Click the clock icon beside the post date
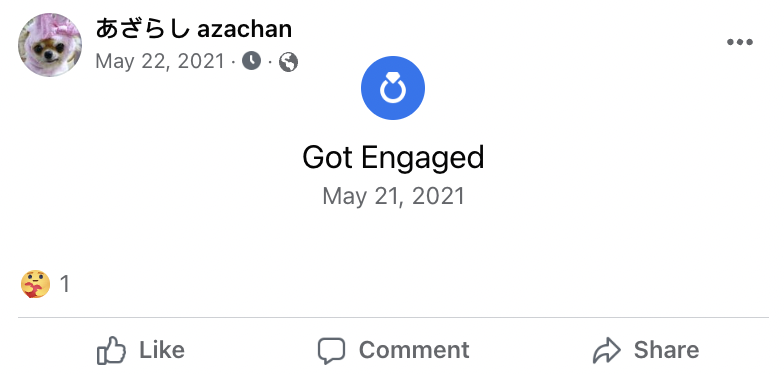The height and width of the screenshot is (374, 784). tap(252, 62)
